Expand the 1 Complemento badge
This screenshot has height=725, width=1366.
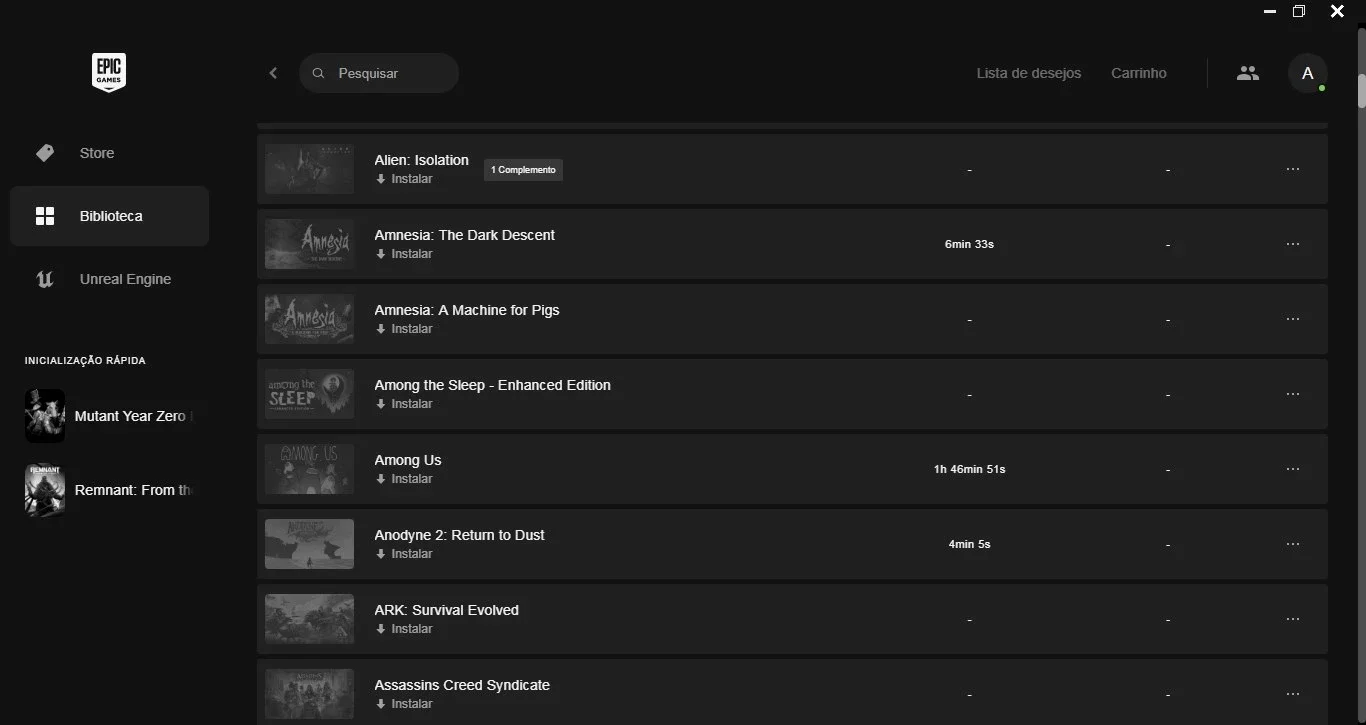[523, 170]
